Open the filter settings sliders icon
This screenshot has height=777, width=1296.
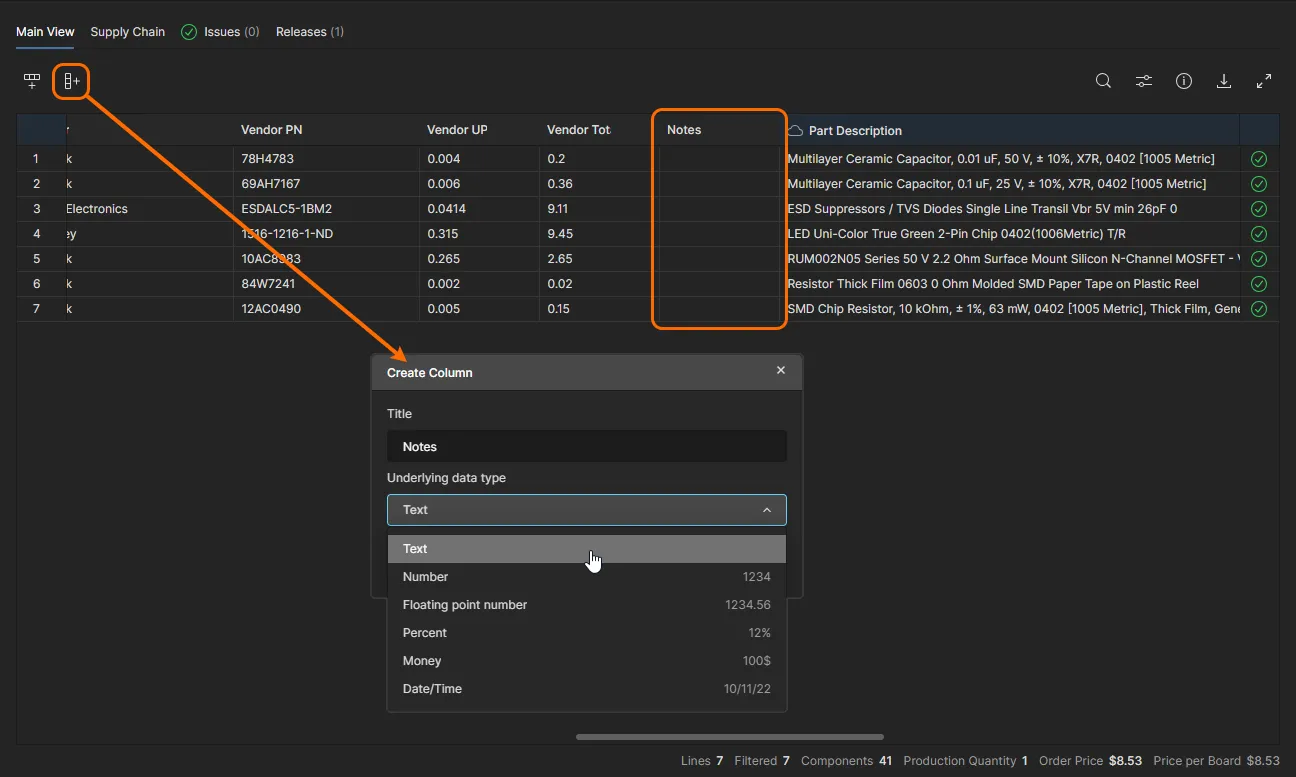pyautogui.click(x=1144, y=81)
